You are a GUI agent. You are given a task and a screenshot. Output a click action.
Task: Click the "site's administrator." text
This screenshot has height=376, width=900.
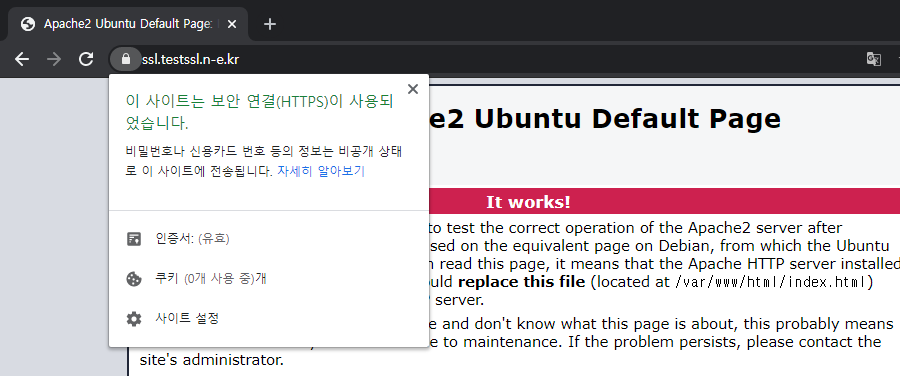point(212,361)
